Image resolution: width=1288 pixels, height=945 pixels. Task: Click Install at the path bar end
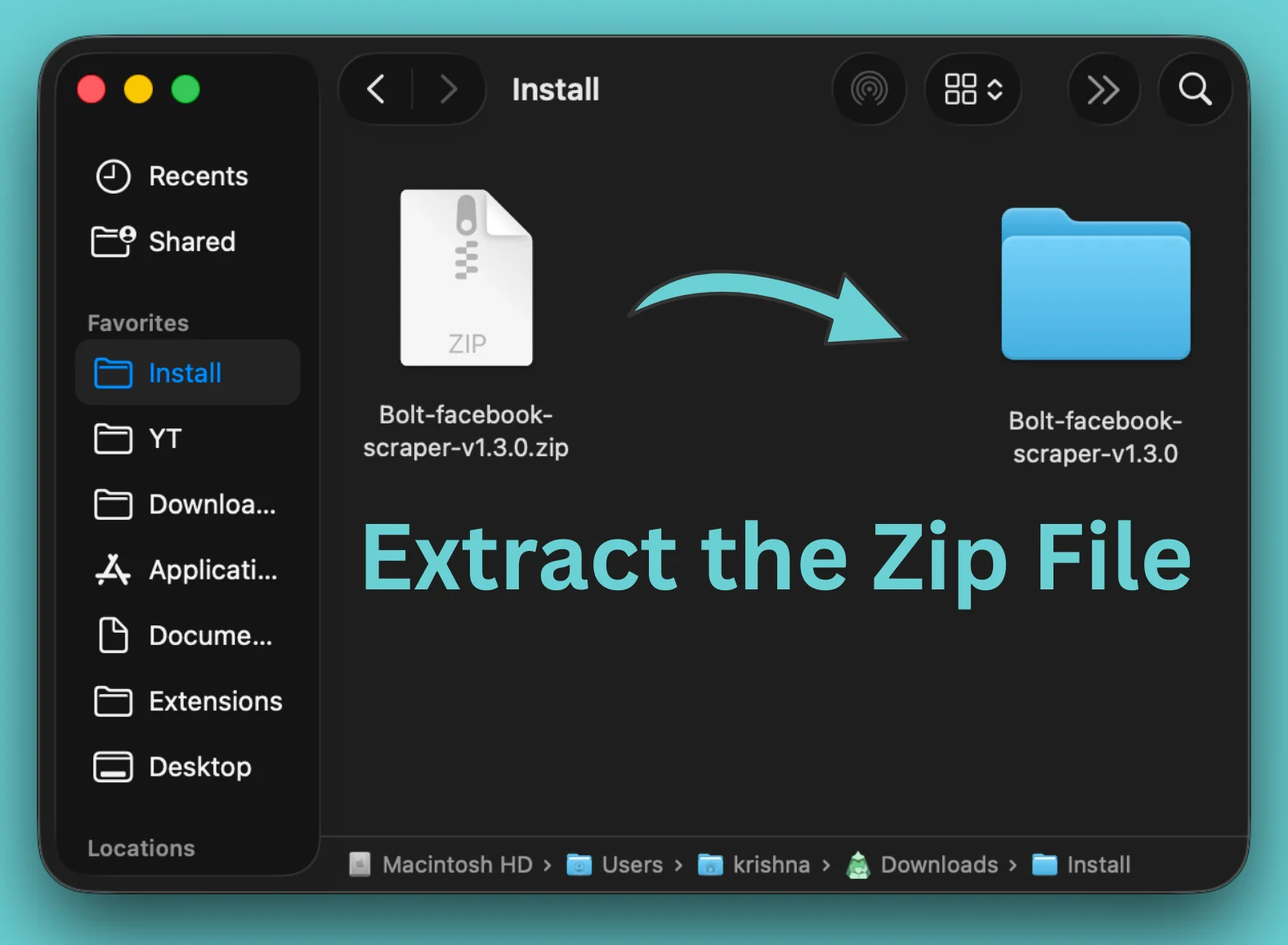click(x=1081, y=865)
